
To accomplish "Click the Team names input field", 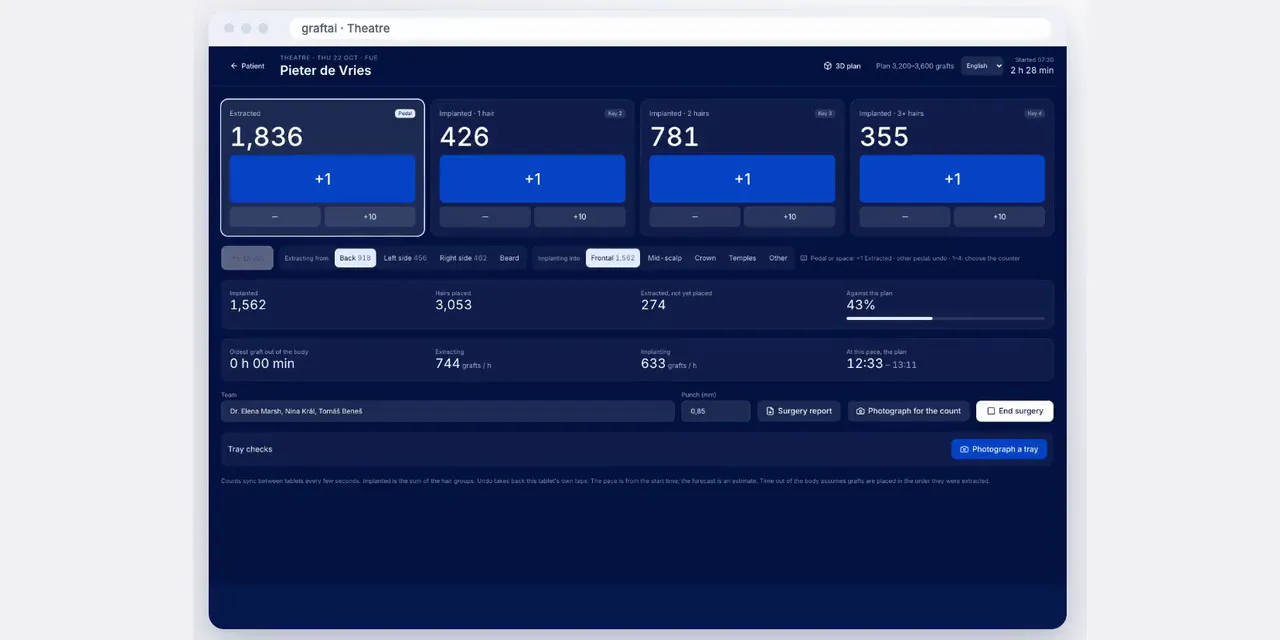I will pyautogui.click(x=448, y=411).
